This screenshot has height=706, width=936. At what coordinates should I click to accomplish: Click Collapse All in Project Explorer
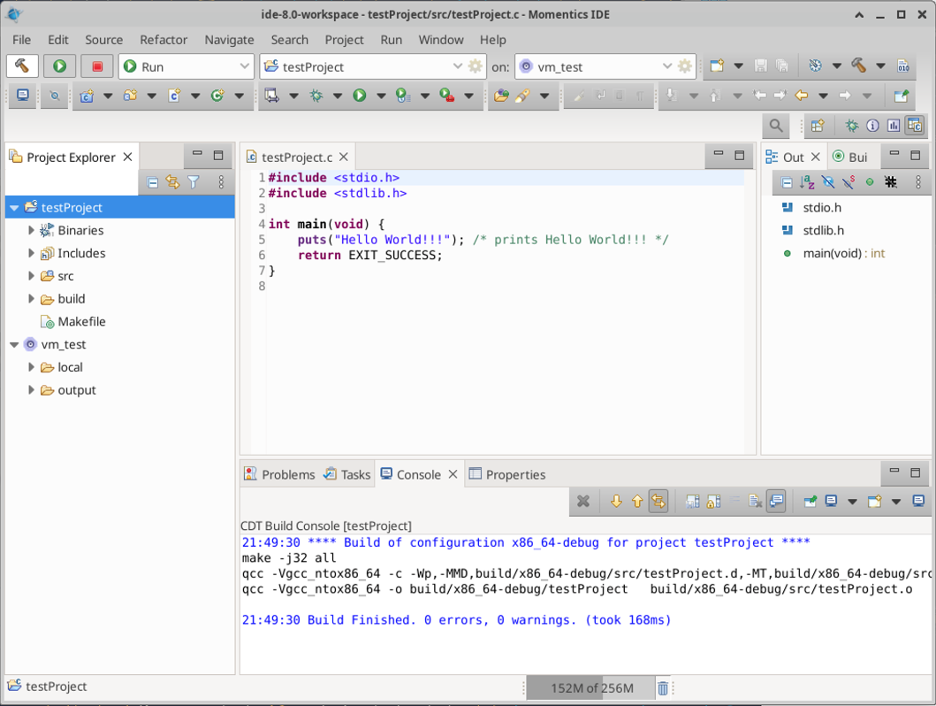pyautogui.click(x=152, y=183)
